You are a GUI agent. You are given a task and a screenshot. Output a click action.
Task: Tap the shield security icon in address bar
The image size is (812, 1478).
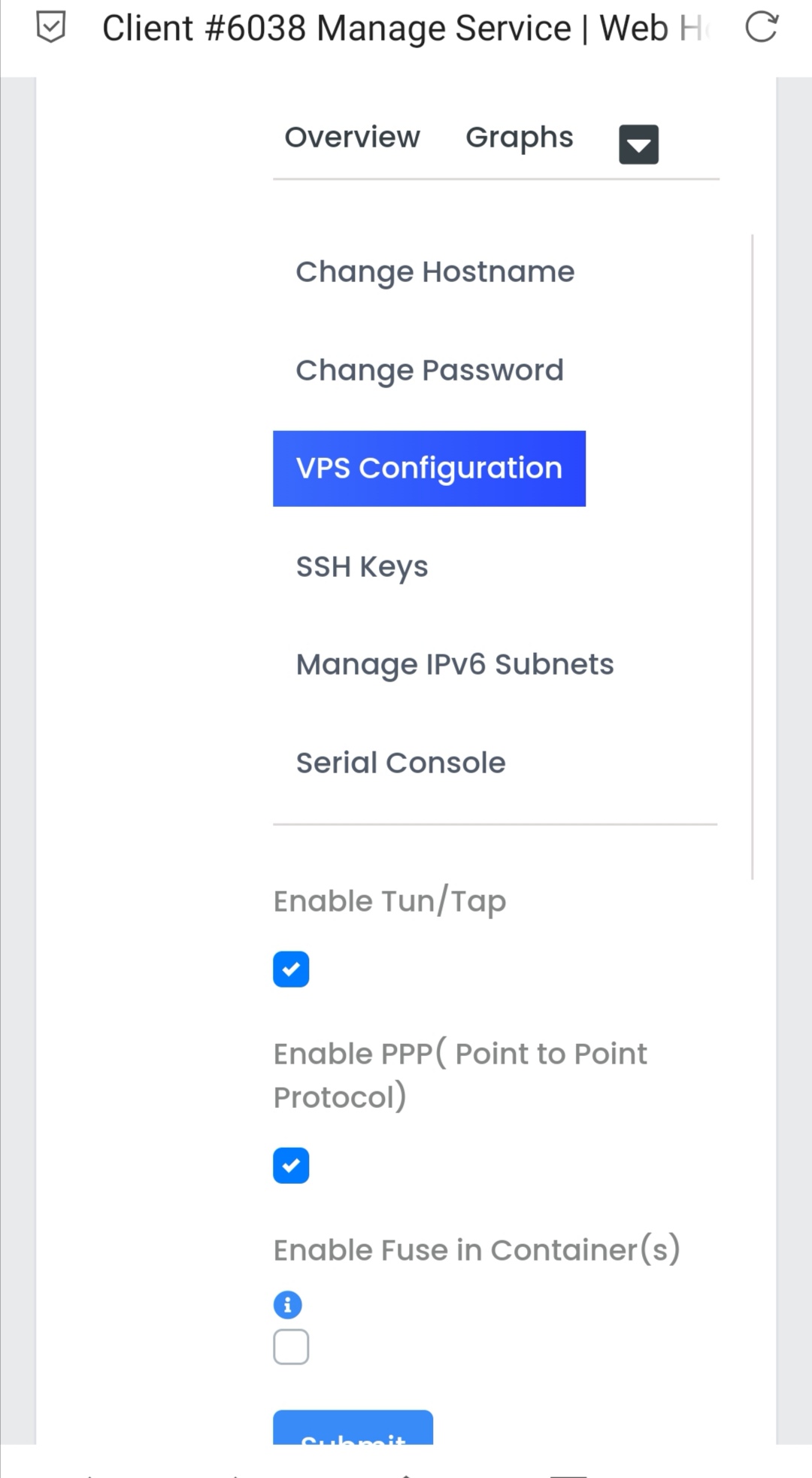pyautogui.click(x=51, y=28)
